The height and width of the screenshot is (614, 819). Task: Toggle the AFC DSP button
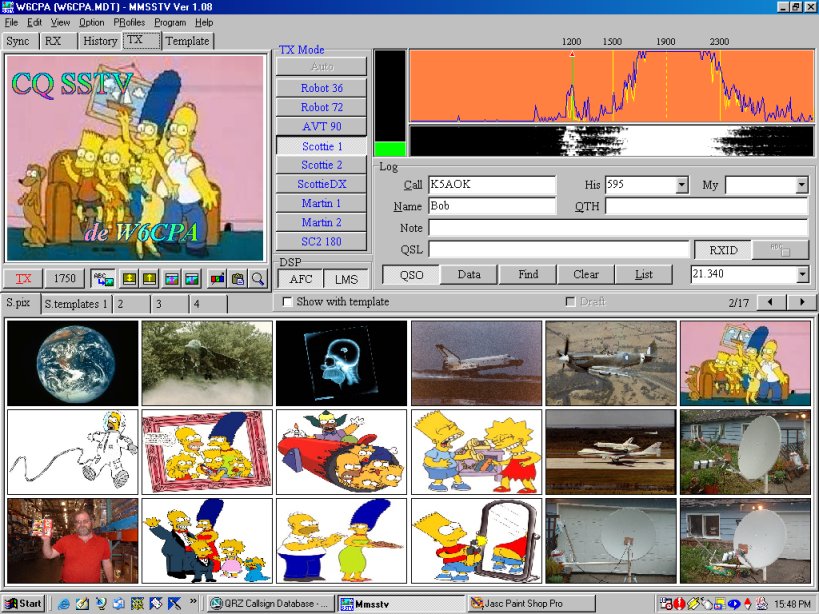[301, 279]
